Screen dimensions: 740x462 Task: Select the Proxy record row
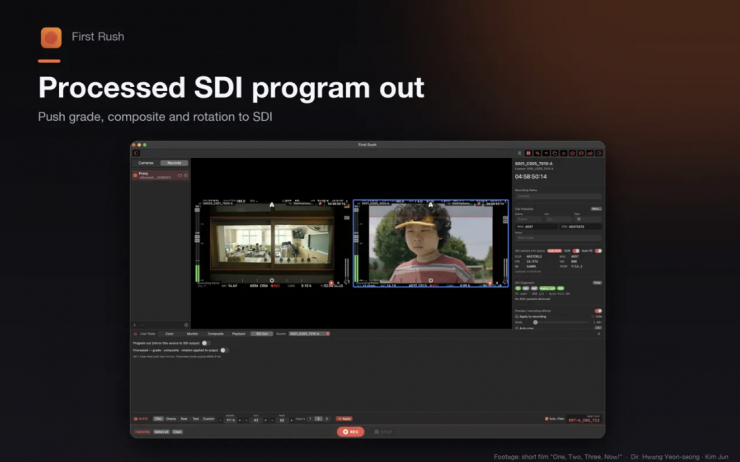[160, 175]
